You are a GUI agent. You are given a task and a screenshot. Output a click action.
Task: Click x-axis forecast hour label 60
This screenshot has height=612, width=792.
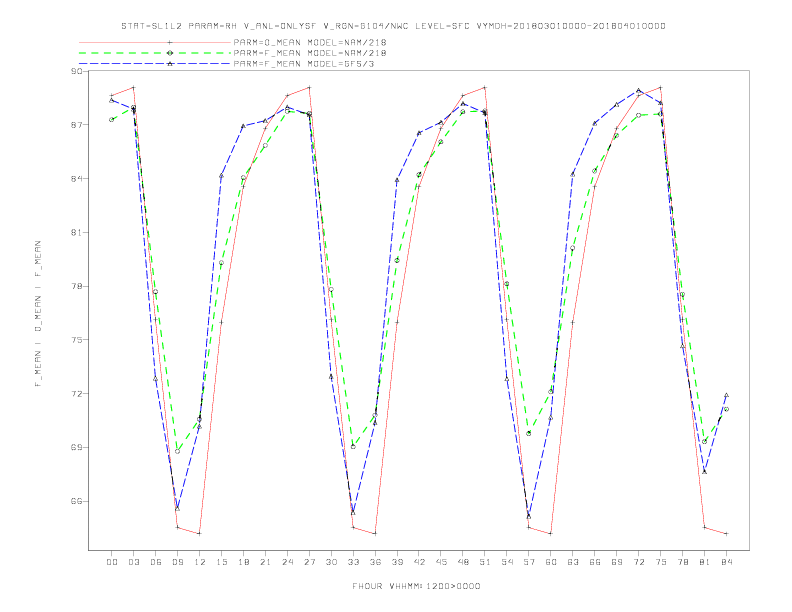(x=551, y=562)
